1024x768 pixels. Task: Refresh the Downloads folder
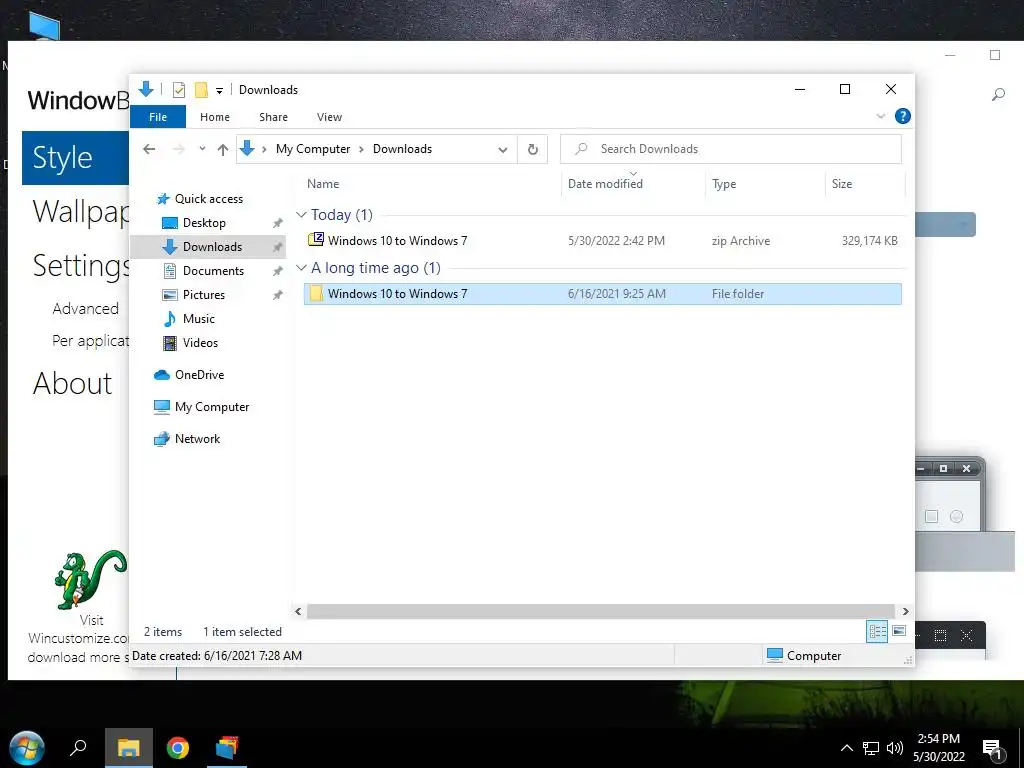click(x=533, y=150)
